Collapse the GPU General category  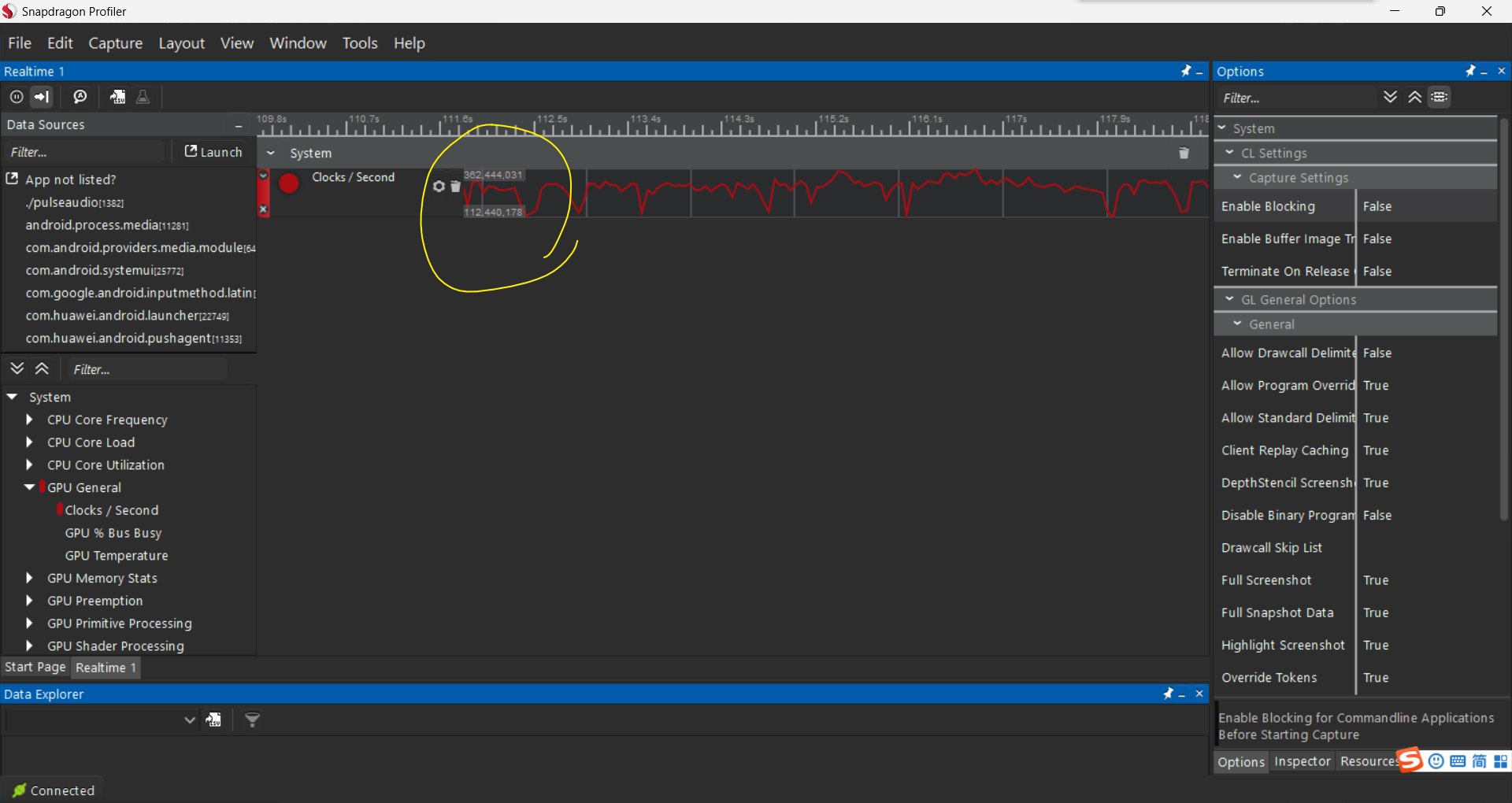30,487
